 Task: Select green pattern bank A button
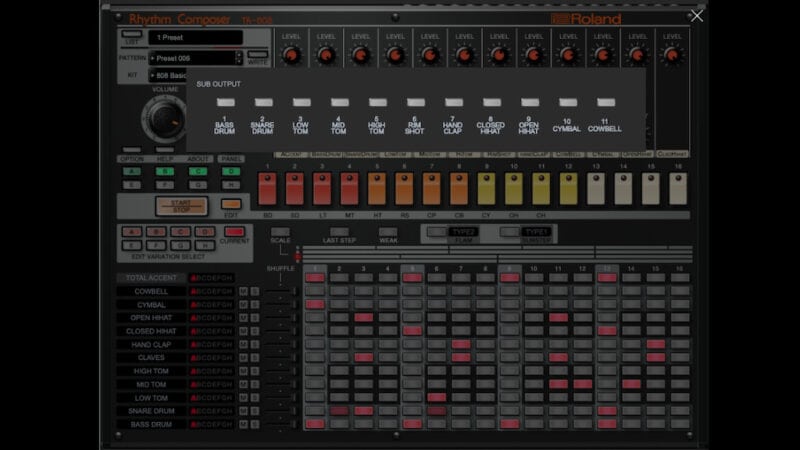click(x=132, y=171)
